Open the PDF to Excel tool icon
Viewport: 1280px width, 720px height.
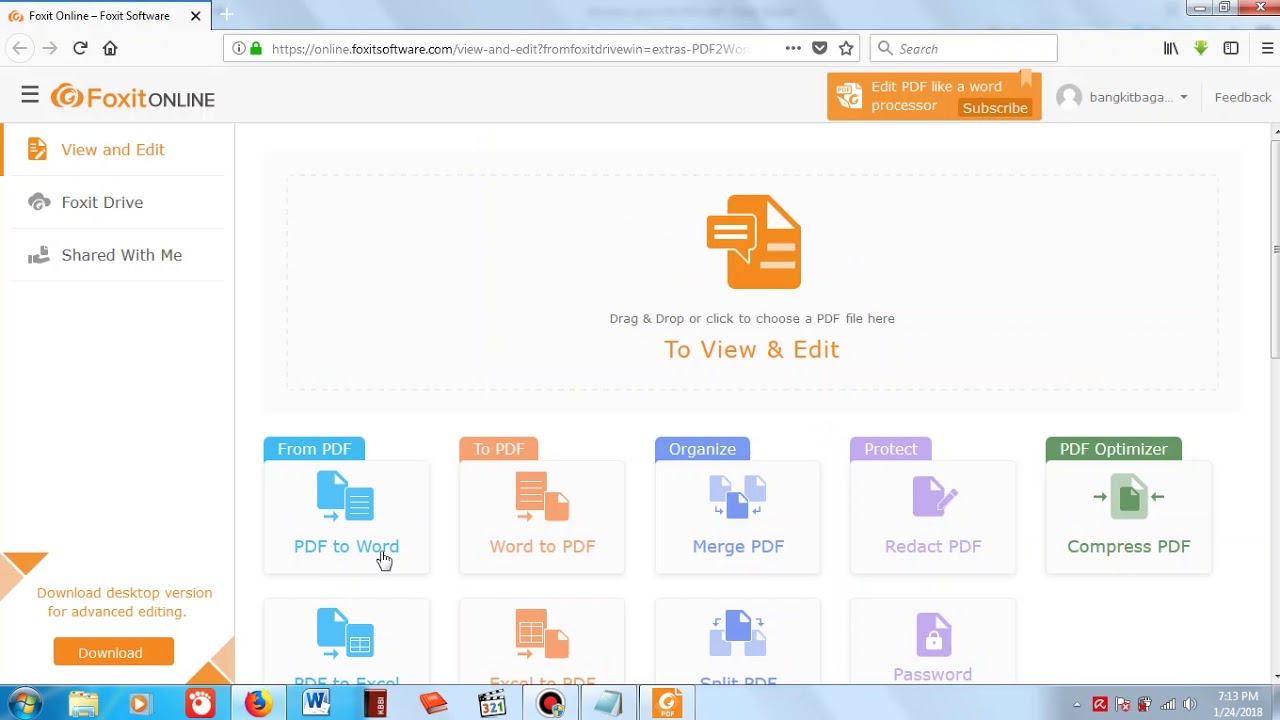pyautogui.click(x=345, y=634)
